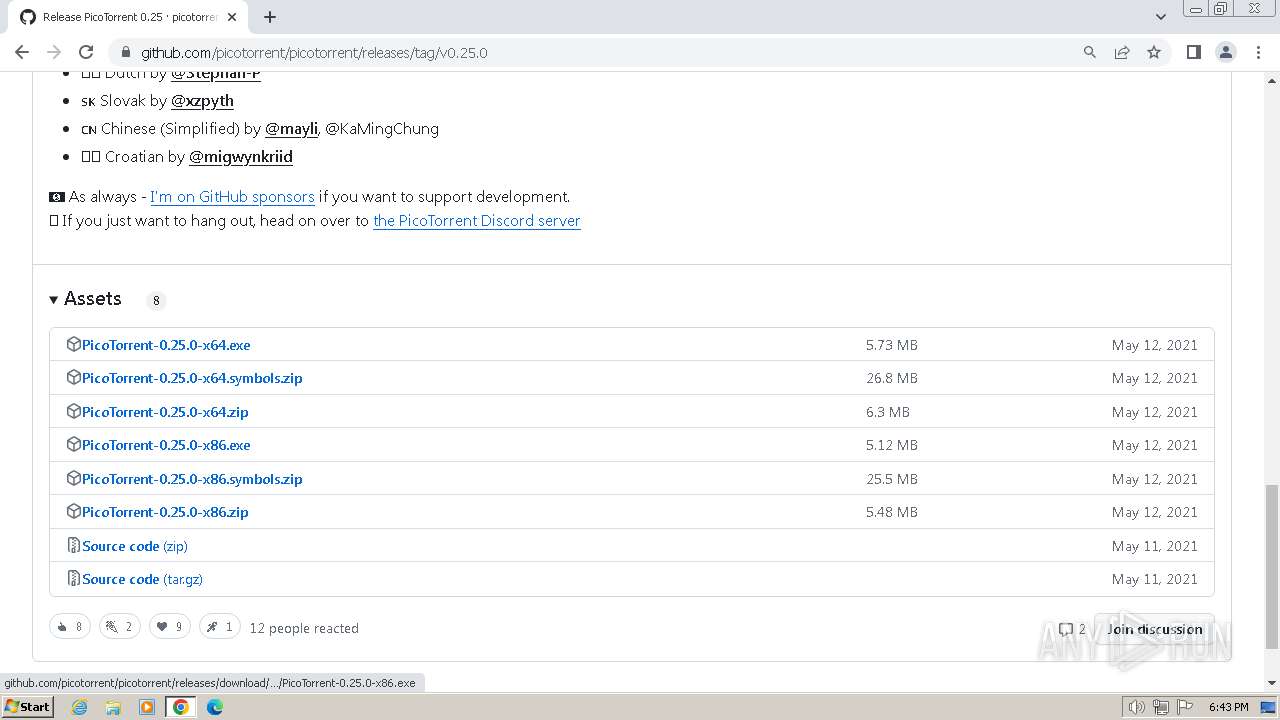Download PicoTorrent-0.25.0-x86.exe
The image size is (1280, 720).
166,445
